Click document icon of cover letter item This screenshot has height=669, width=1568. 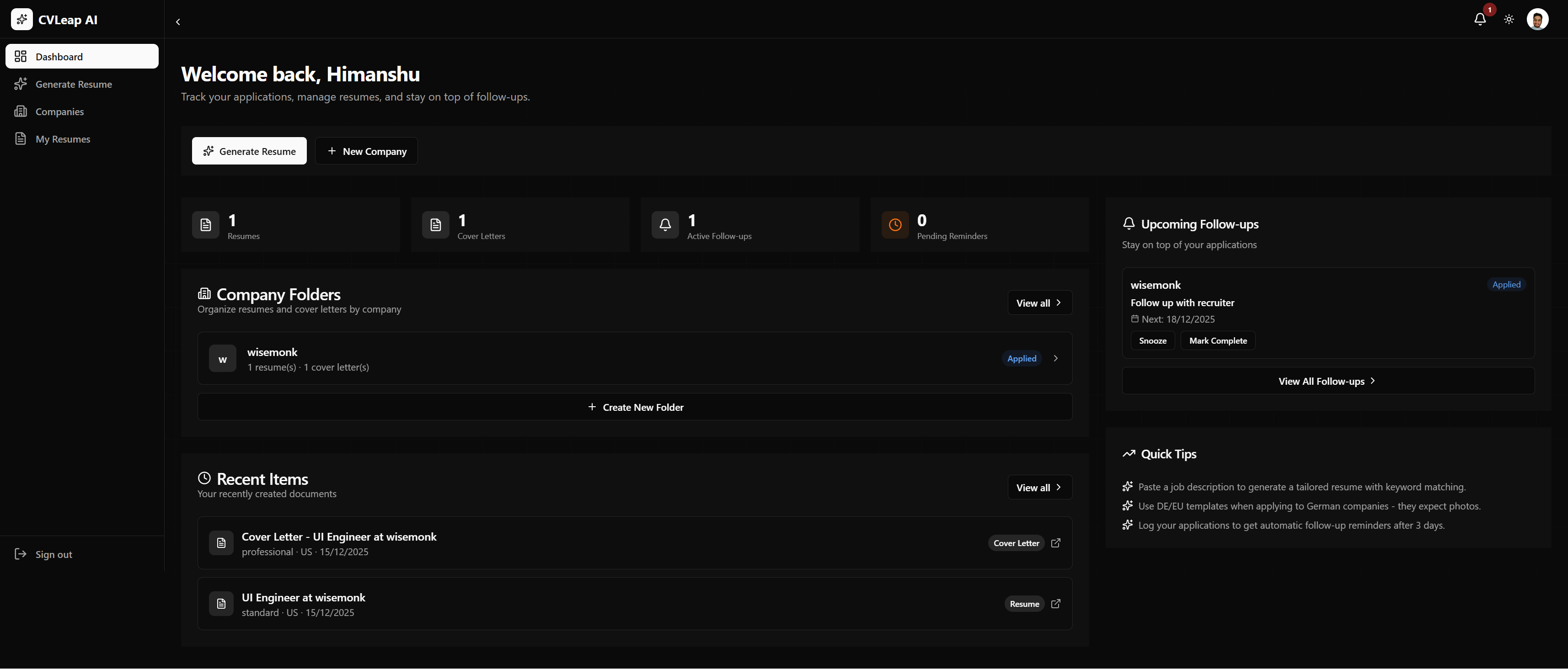coord(222,543)
